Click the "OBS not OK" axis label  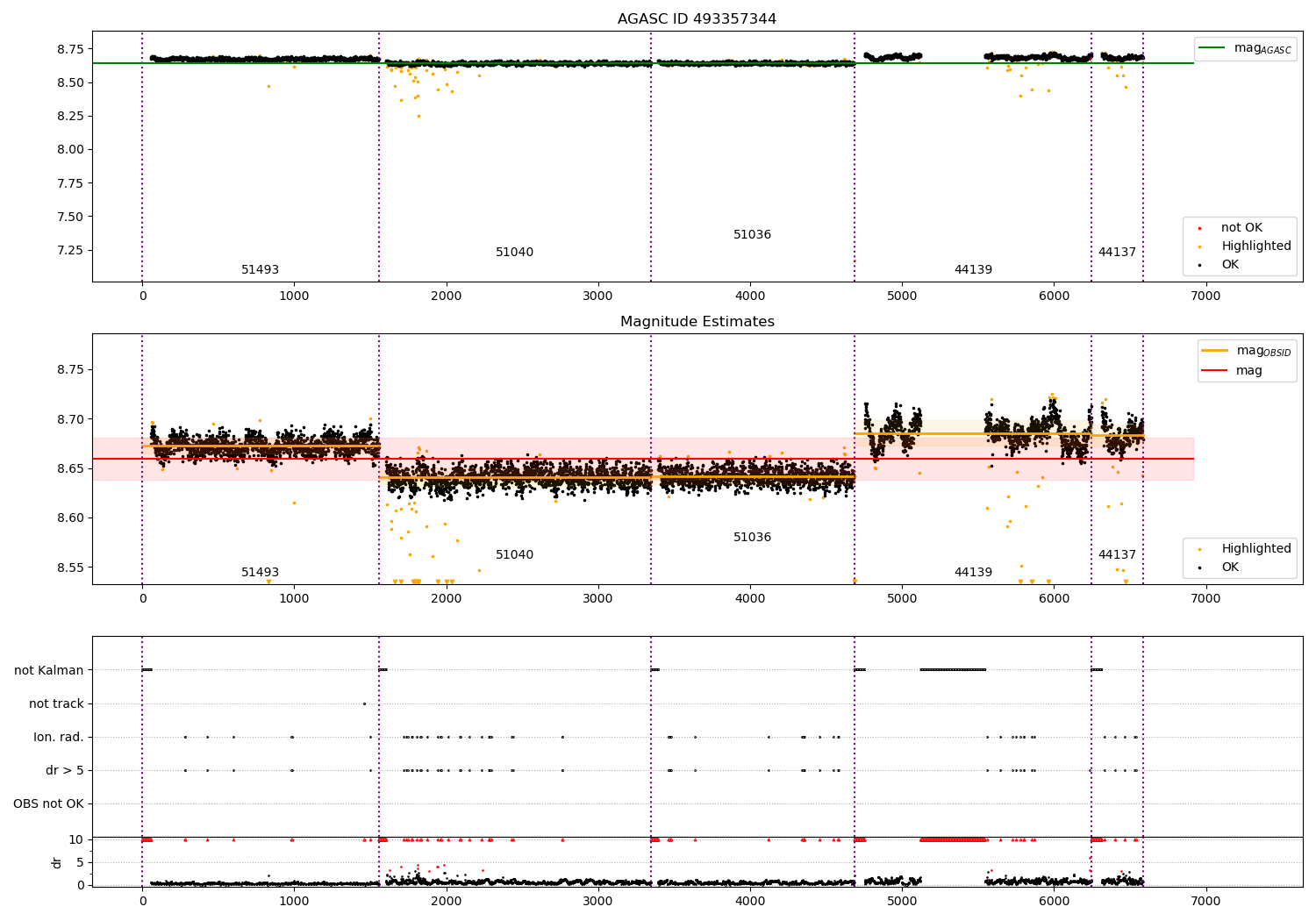pos(48,804)
